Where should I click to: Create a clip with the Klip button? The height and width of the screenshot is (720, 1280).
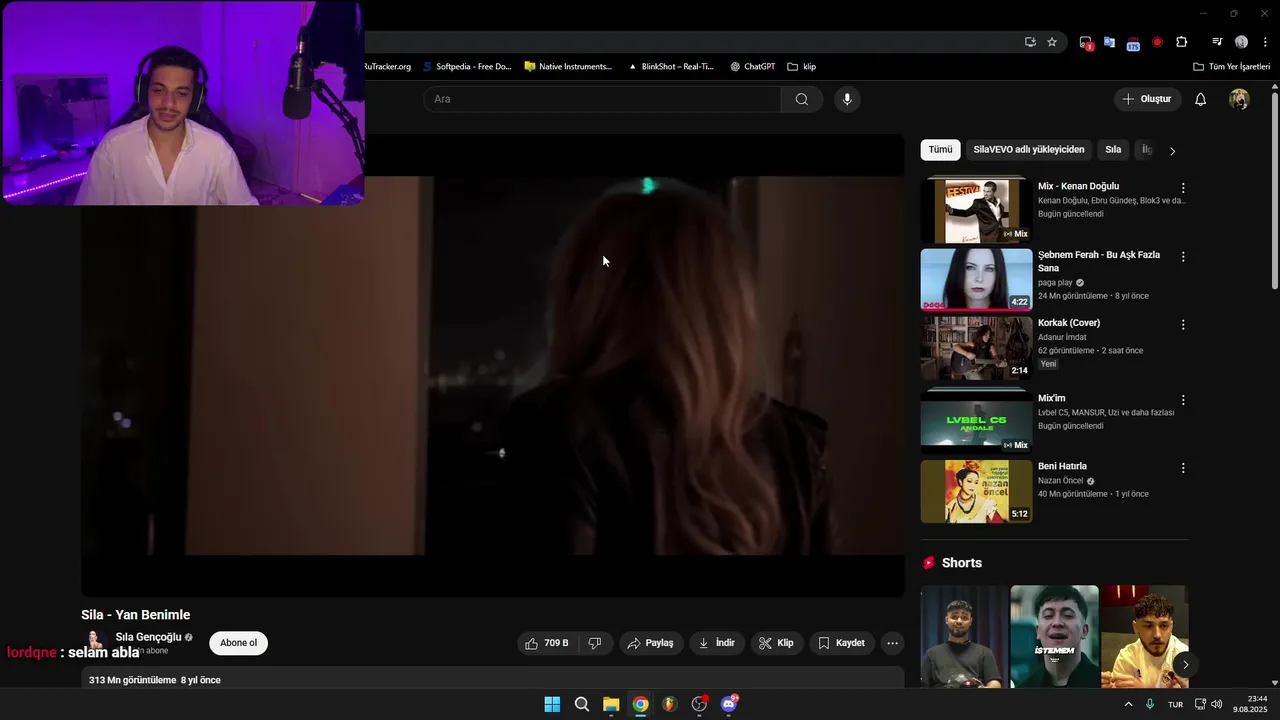click(777, 643)
